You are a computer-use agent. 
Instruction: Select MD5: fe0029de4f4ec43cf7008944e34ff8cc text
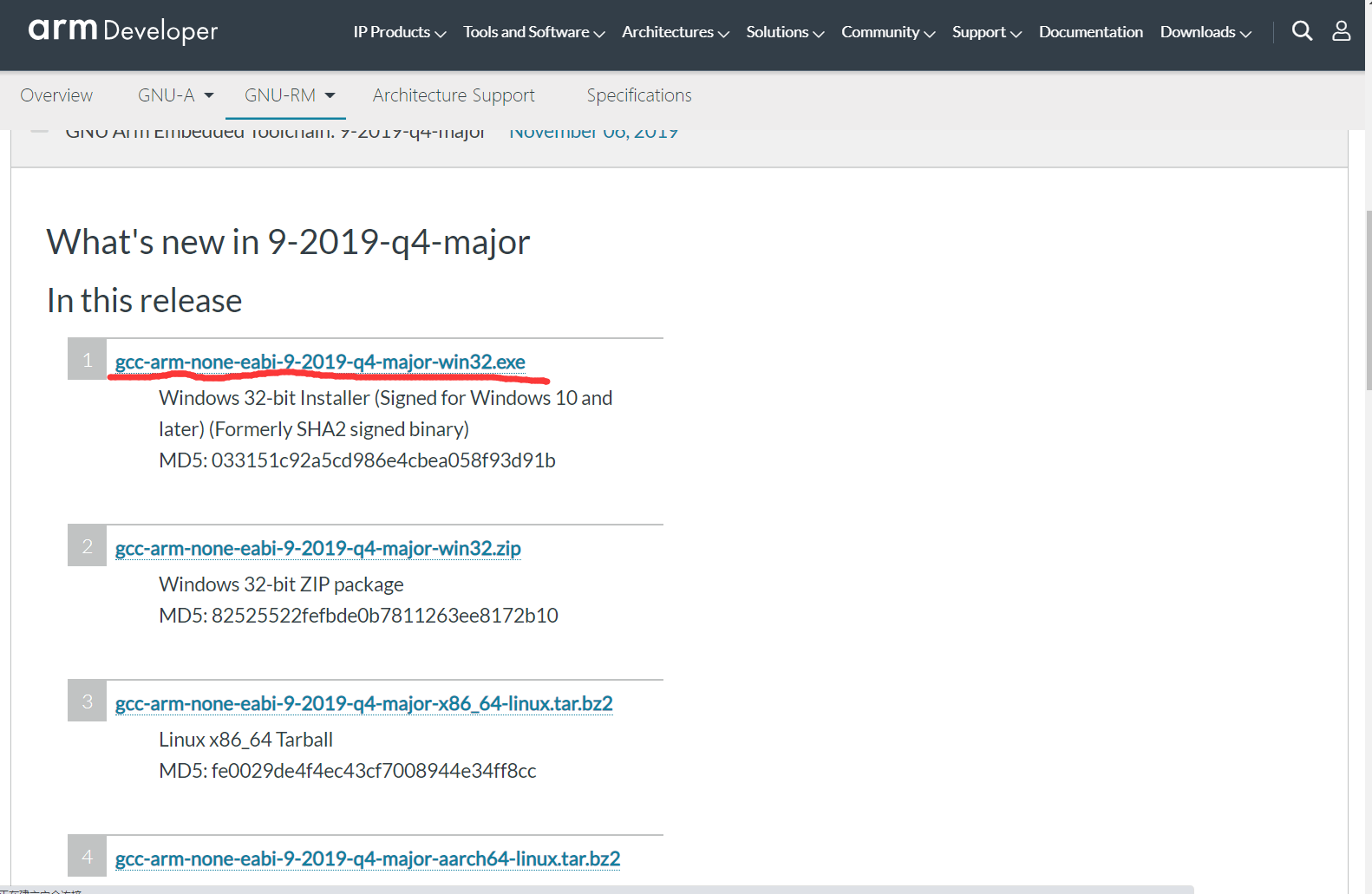tap(348, 771)
